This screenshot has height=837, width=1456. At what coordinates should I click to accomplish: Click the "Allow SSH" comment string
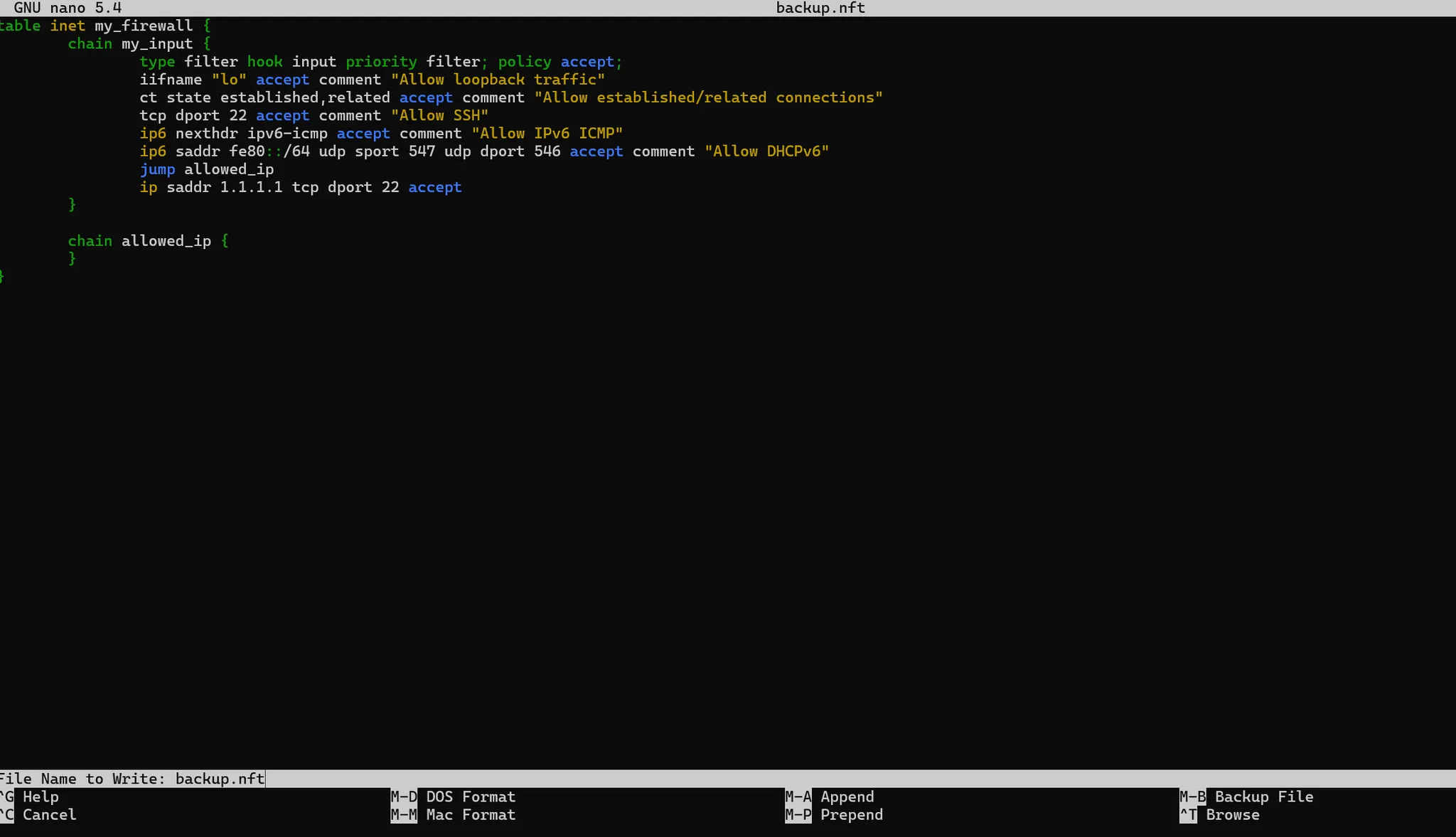[439, 116]
